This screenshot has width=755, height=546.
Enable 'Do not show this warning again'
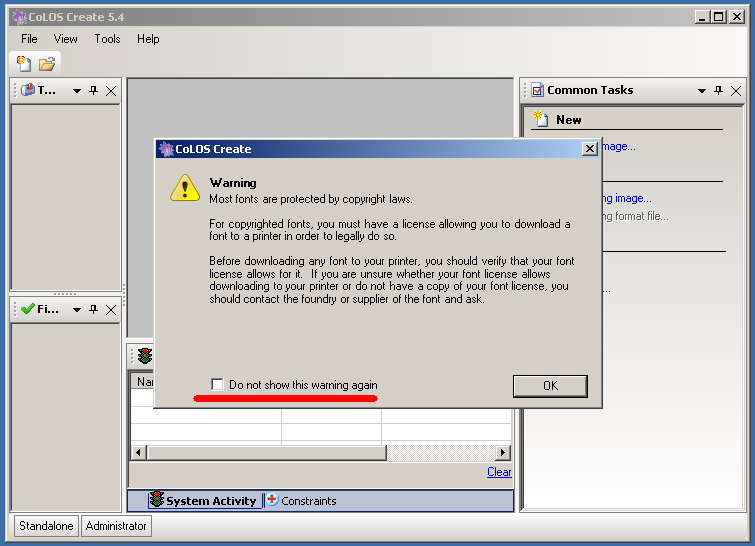pos(217,385)
